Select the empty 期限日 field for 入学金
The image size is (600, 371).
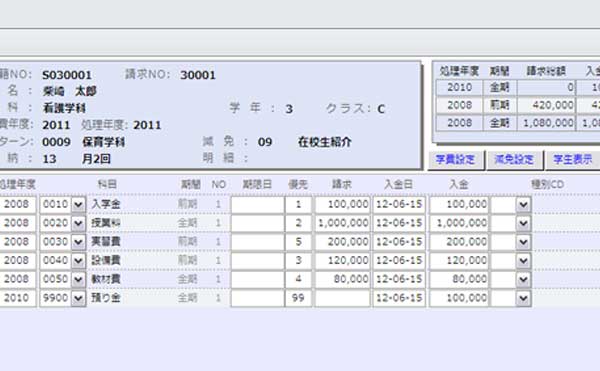click(x=258, y=204)
